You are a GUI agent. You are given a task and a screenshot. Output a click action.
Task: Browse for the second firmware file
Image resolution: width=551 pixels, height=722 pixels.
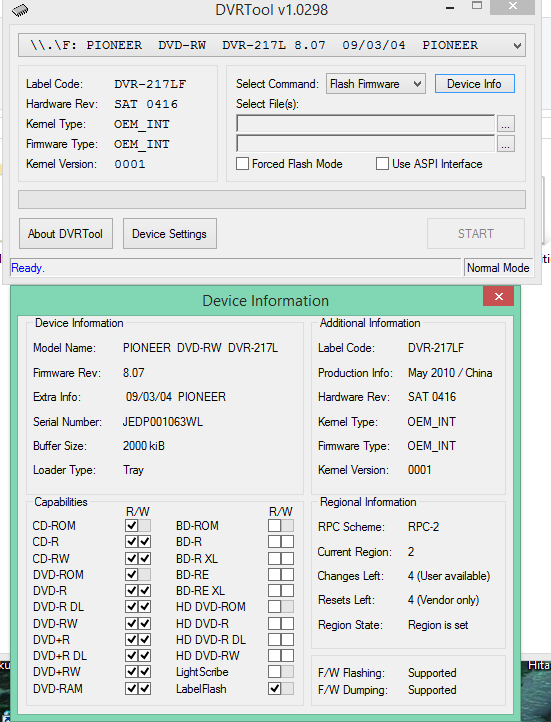click(x=505, y=144)
